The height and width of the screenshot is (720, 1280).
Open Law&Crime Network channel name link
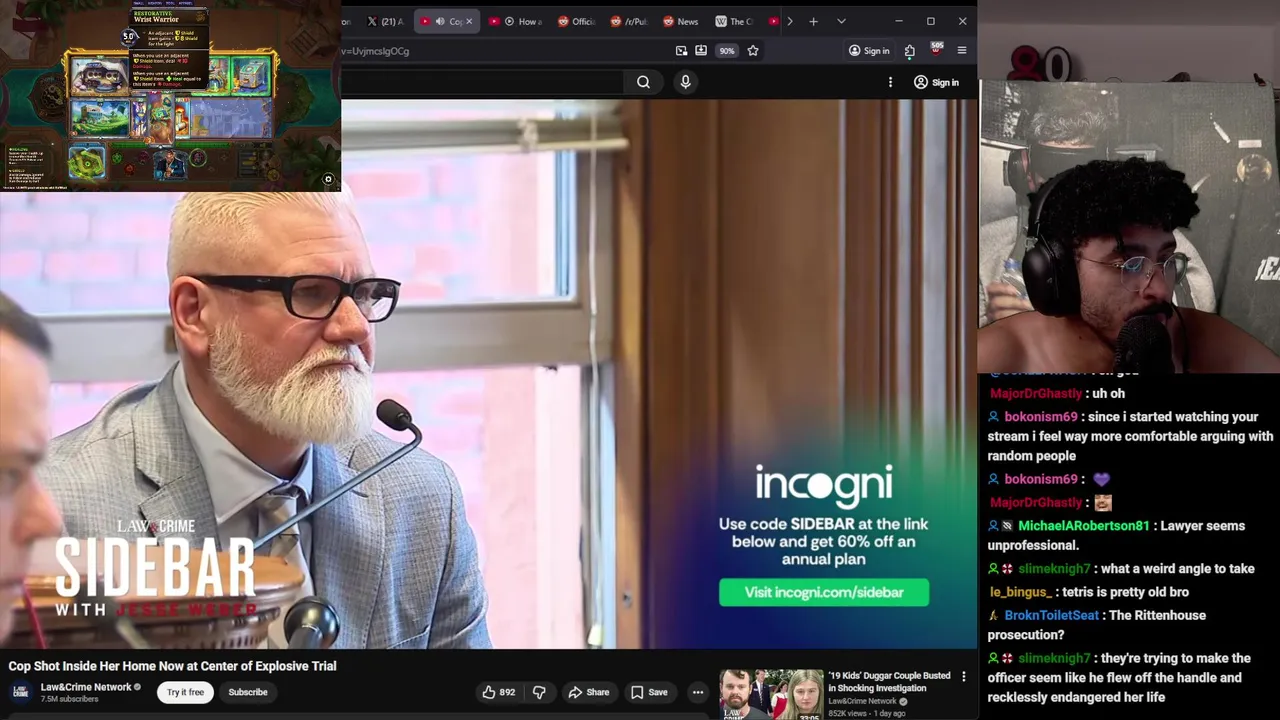point(86,687)
